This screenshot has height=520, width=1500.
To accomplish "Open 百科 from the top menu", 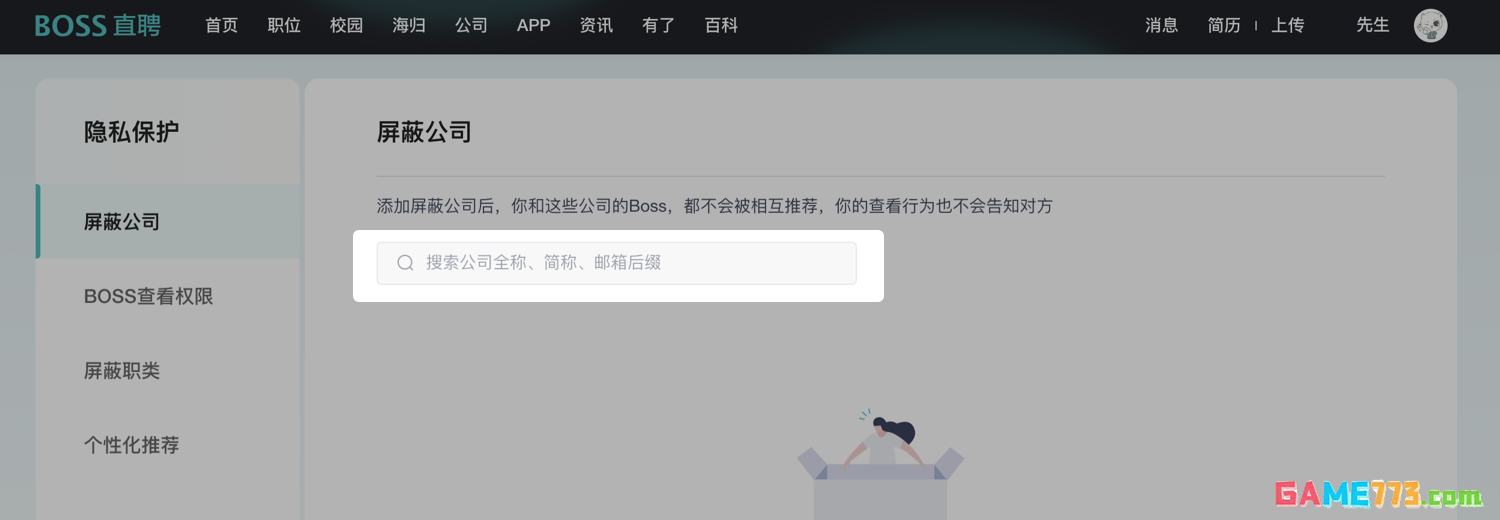I will pos(721,26).
